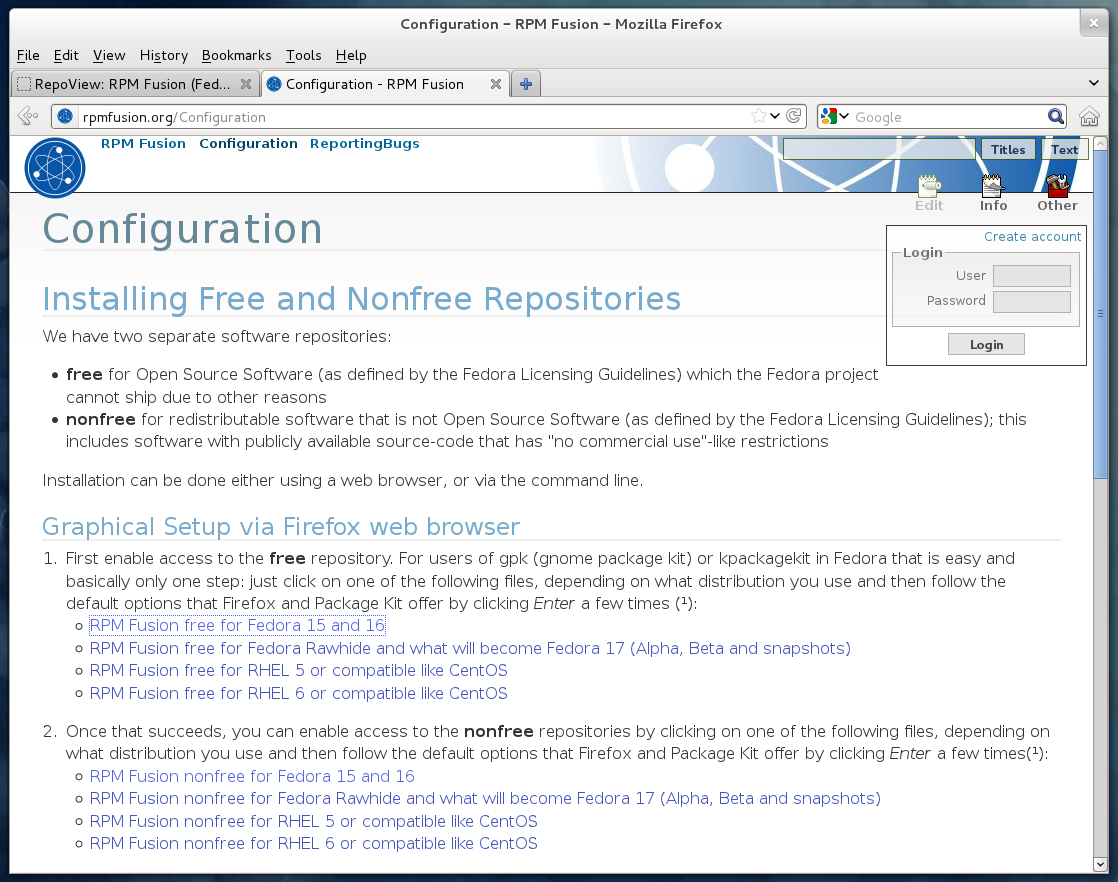Click the scrollbar up arrow
1118x882 pixels.
point(1100,143)
